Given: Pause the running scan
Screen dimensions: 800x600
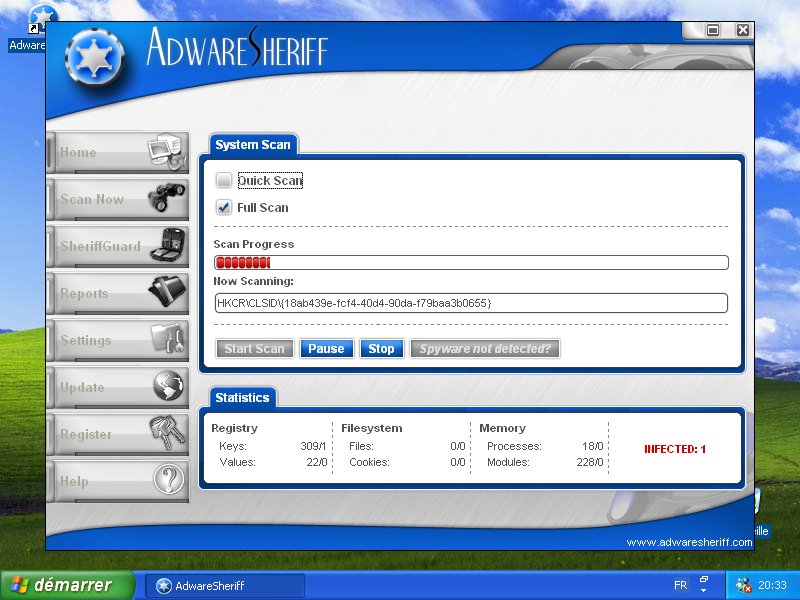Looking at the screenshot, I should (x=327, y=348).
